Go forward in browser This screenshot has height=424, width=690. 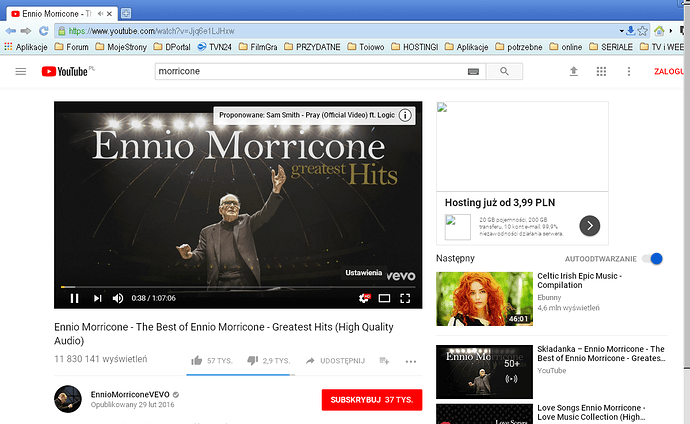[x=26, y=31]
